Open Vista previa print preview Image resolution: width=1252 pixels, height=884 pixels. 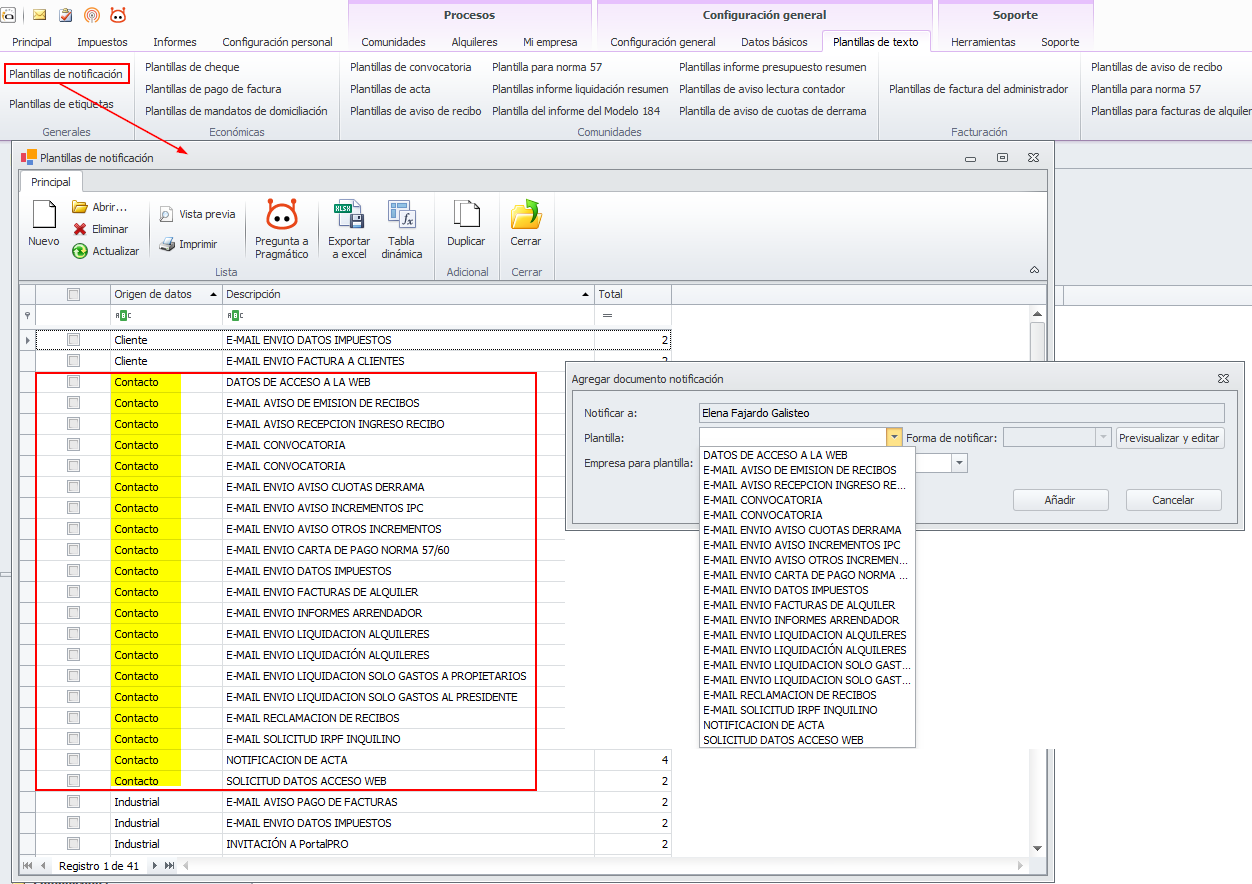(x=166, y=214)
